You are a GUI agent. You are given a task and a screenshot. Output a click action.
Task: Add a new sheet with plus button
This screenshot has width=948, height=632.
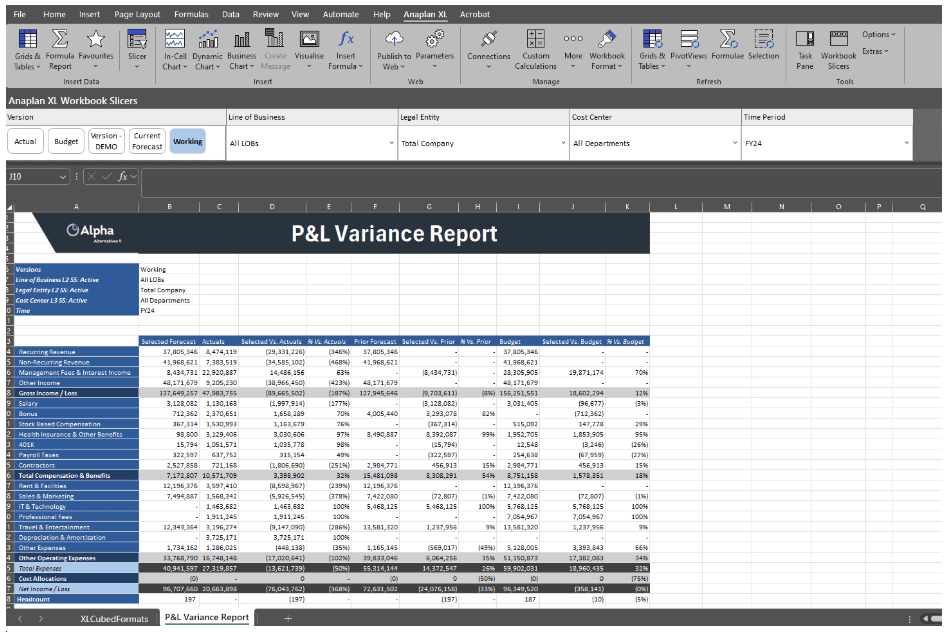(x=288, y=618)
